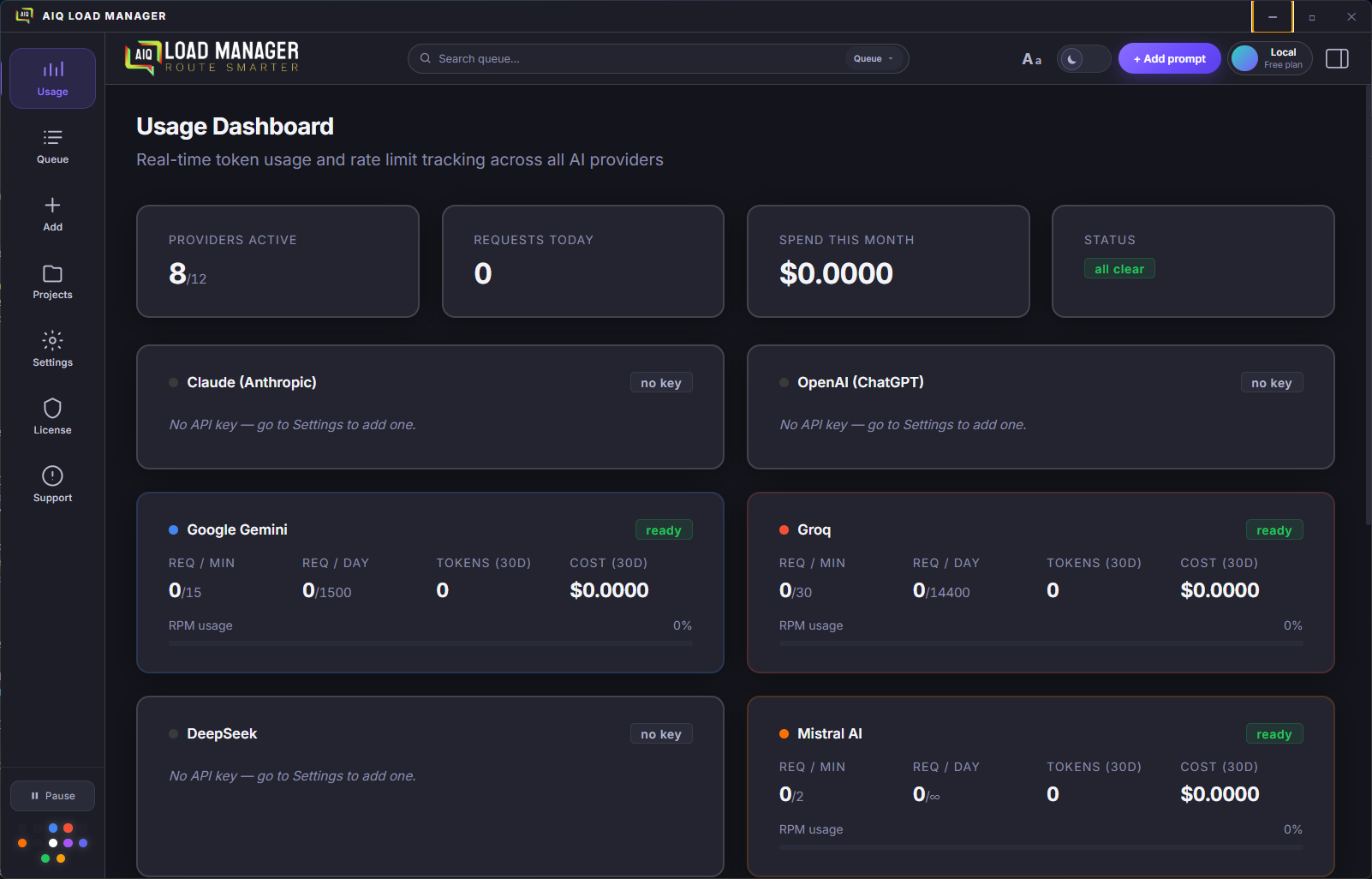Click the 'Claude (Anthropic)' provider title

tap(252, 382)
